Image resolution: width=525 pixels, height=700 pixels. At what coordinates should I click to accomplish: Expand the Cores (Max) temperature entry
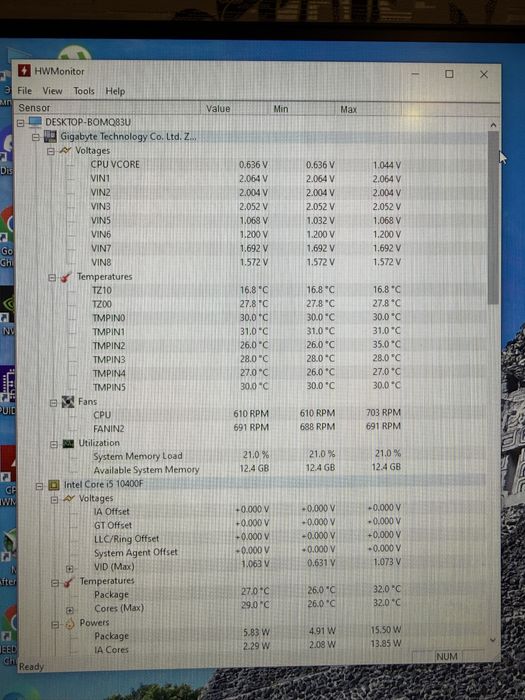[70, 610]
